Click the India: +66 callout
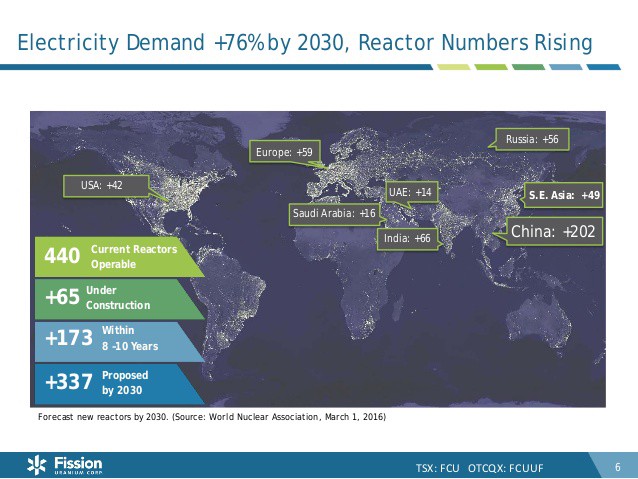 [x=407, y=238]
